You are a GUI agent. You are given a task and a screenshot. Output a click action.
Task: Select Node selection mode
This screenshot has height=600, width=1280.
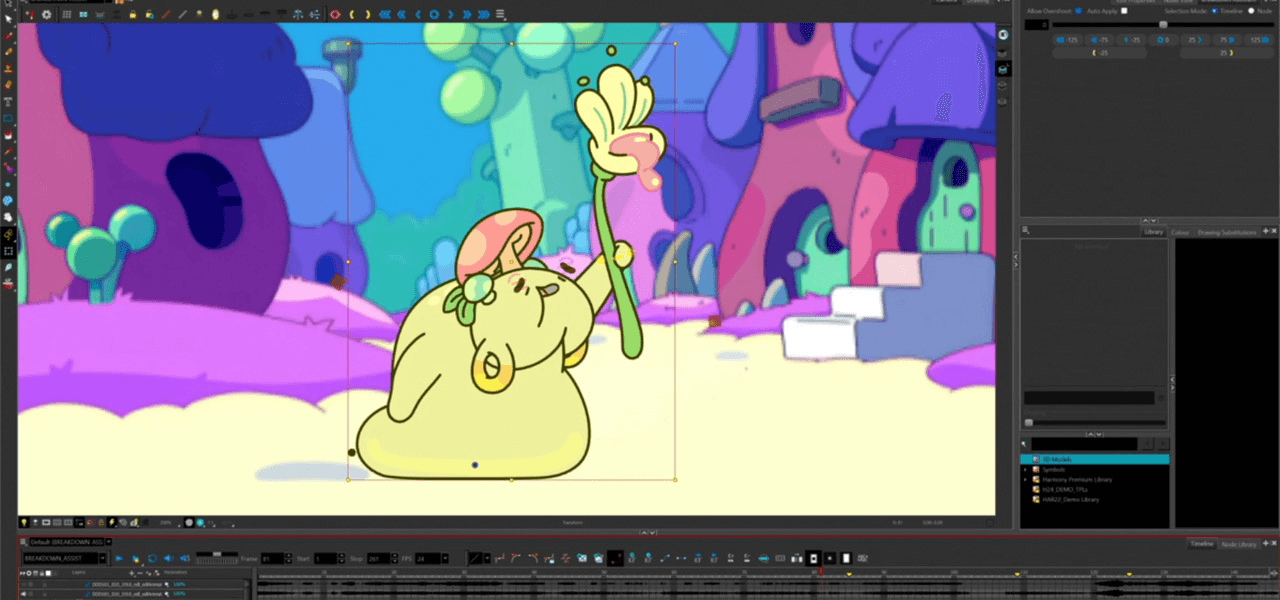[1250, 10]
